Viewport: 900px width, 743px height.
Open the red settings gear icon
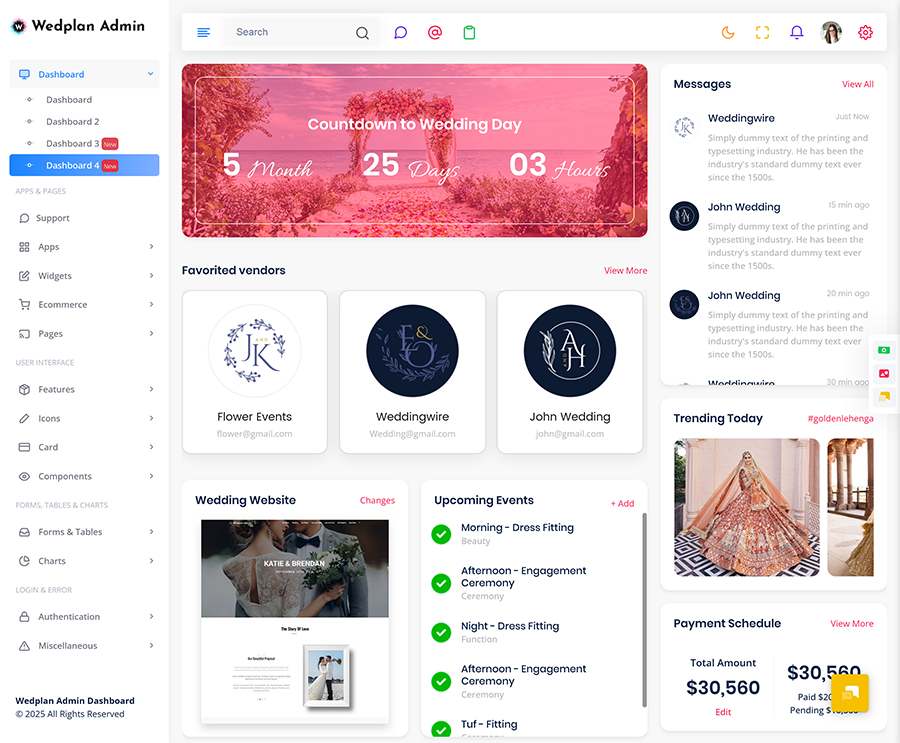pos(866,32)
